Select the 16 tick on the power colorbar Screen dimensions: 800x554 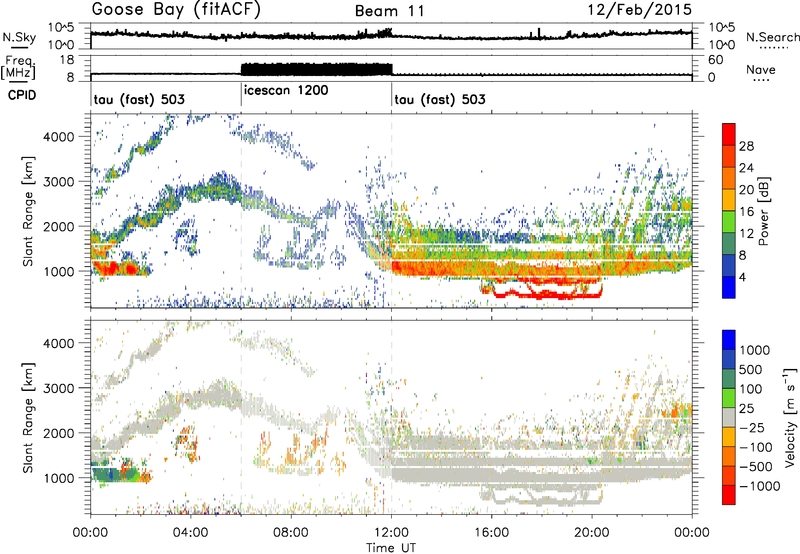[x=746, y=212]
